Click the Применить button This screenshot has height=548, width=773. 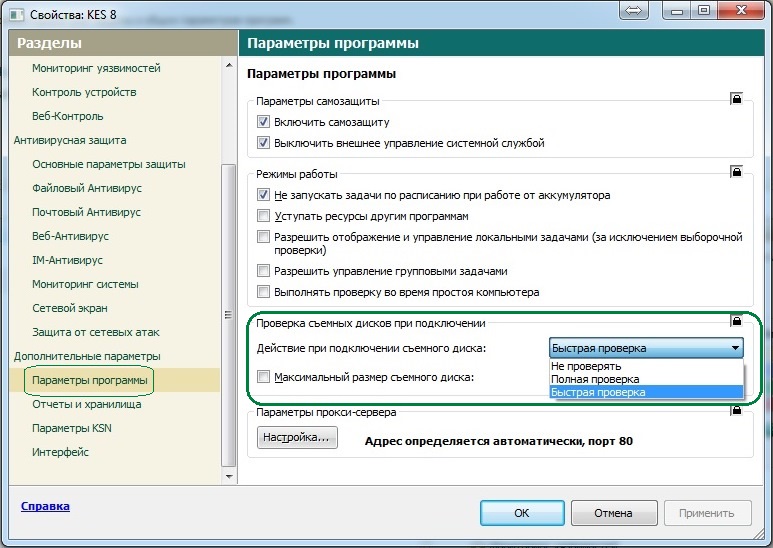point(707,513)
